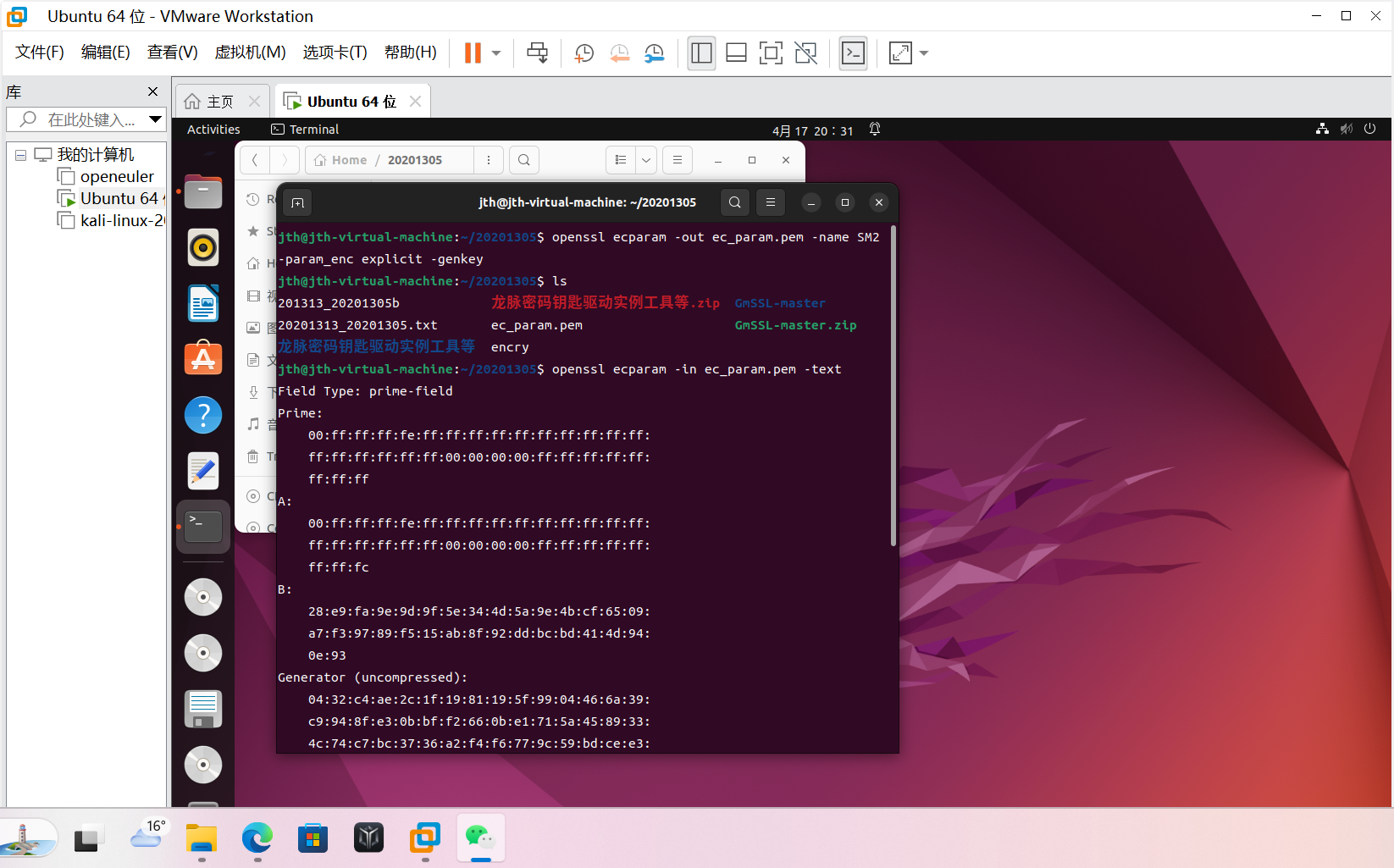Open the Terminal app menu in top bar

(305, 130)
